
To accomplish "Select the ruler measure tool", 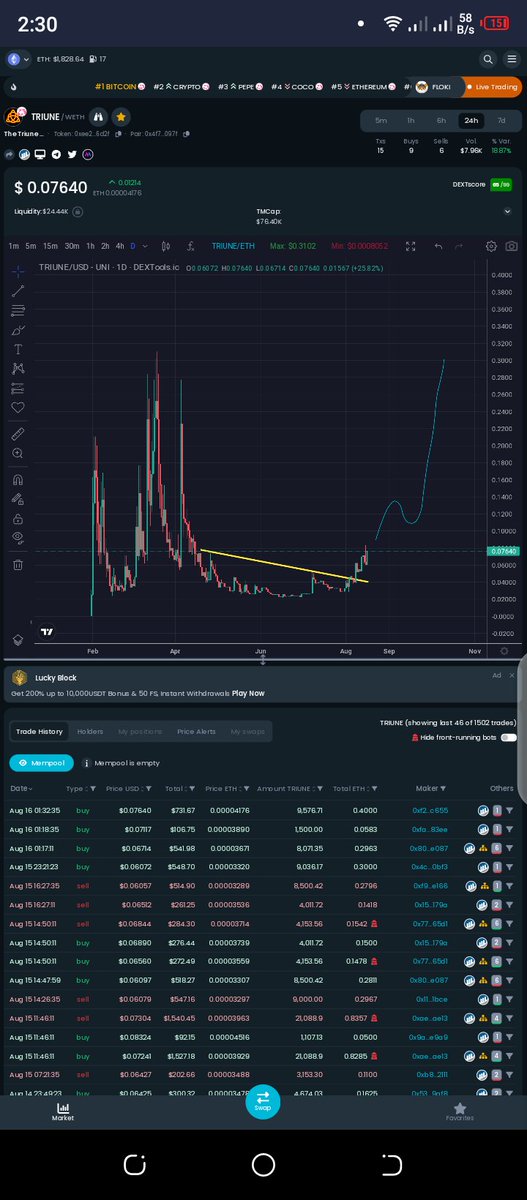I will [x=18, y=434].
